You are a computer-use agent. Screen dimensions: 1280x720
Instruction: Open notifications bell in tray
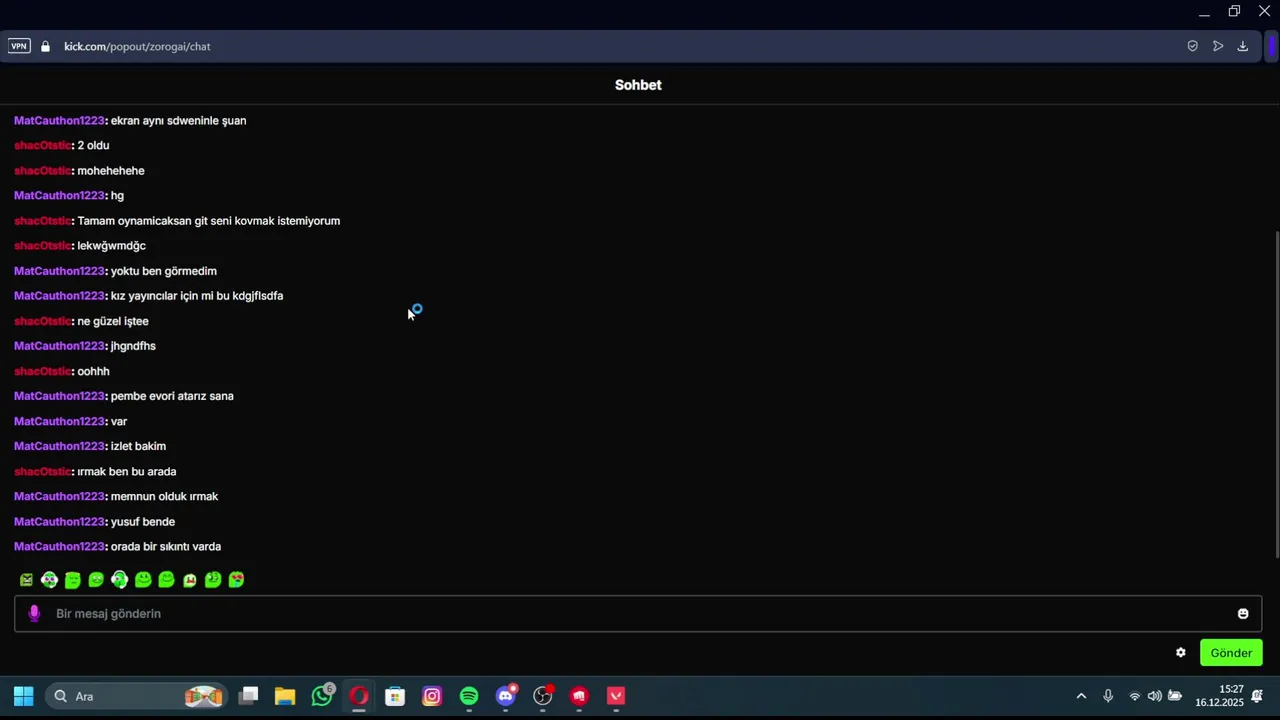pyautogui.click(x=1257, y=696)
